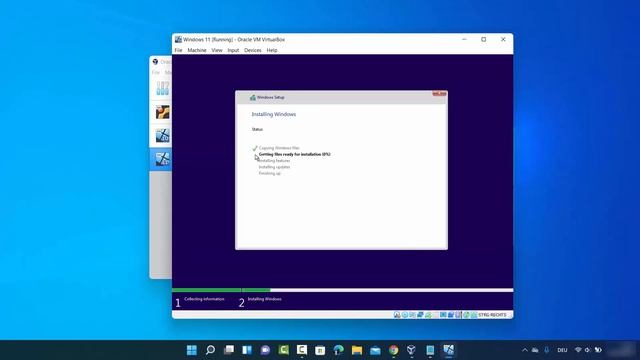Image resolution: width=640 pixels, height=360 pixels.
Task: Click the 'Installing Windows' heading
Action: coord(273,114)
